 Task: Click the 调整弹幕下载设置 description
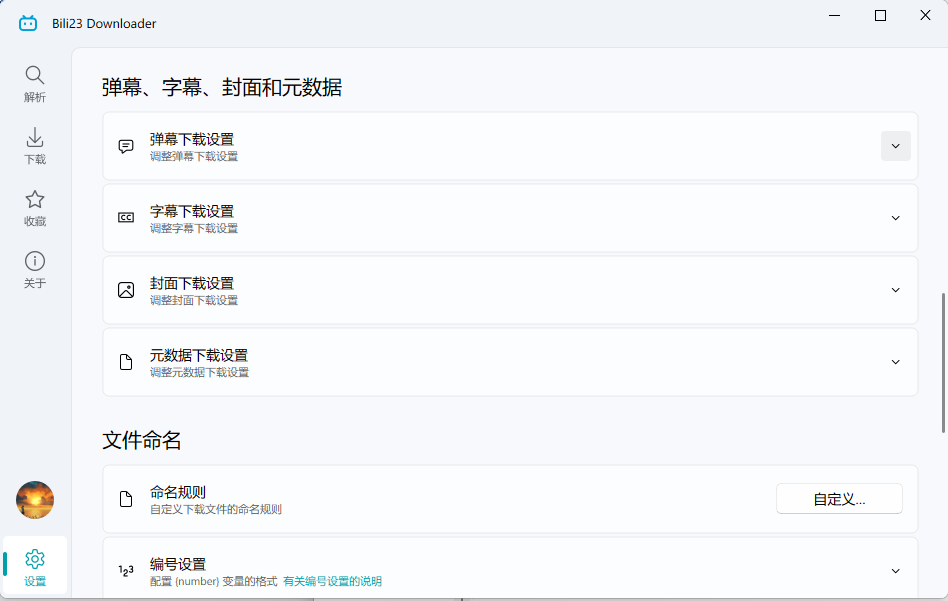194,157
